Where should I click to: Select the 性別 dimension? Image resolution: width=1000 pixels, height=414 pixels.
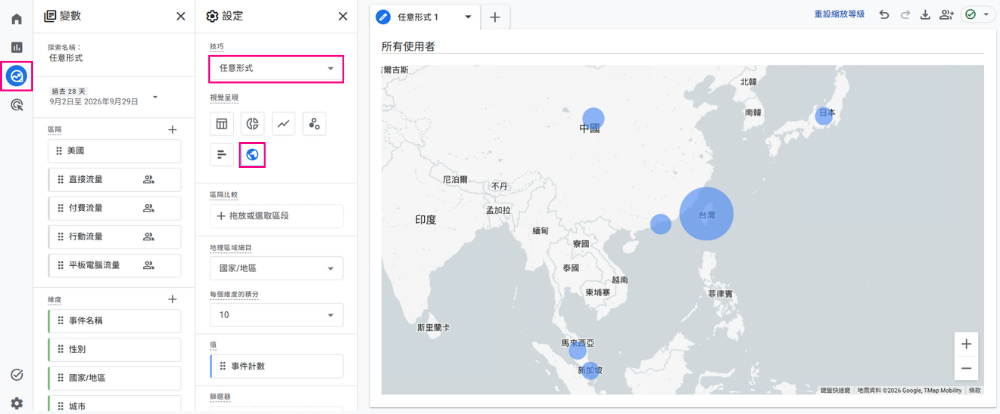[115, 350]
